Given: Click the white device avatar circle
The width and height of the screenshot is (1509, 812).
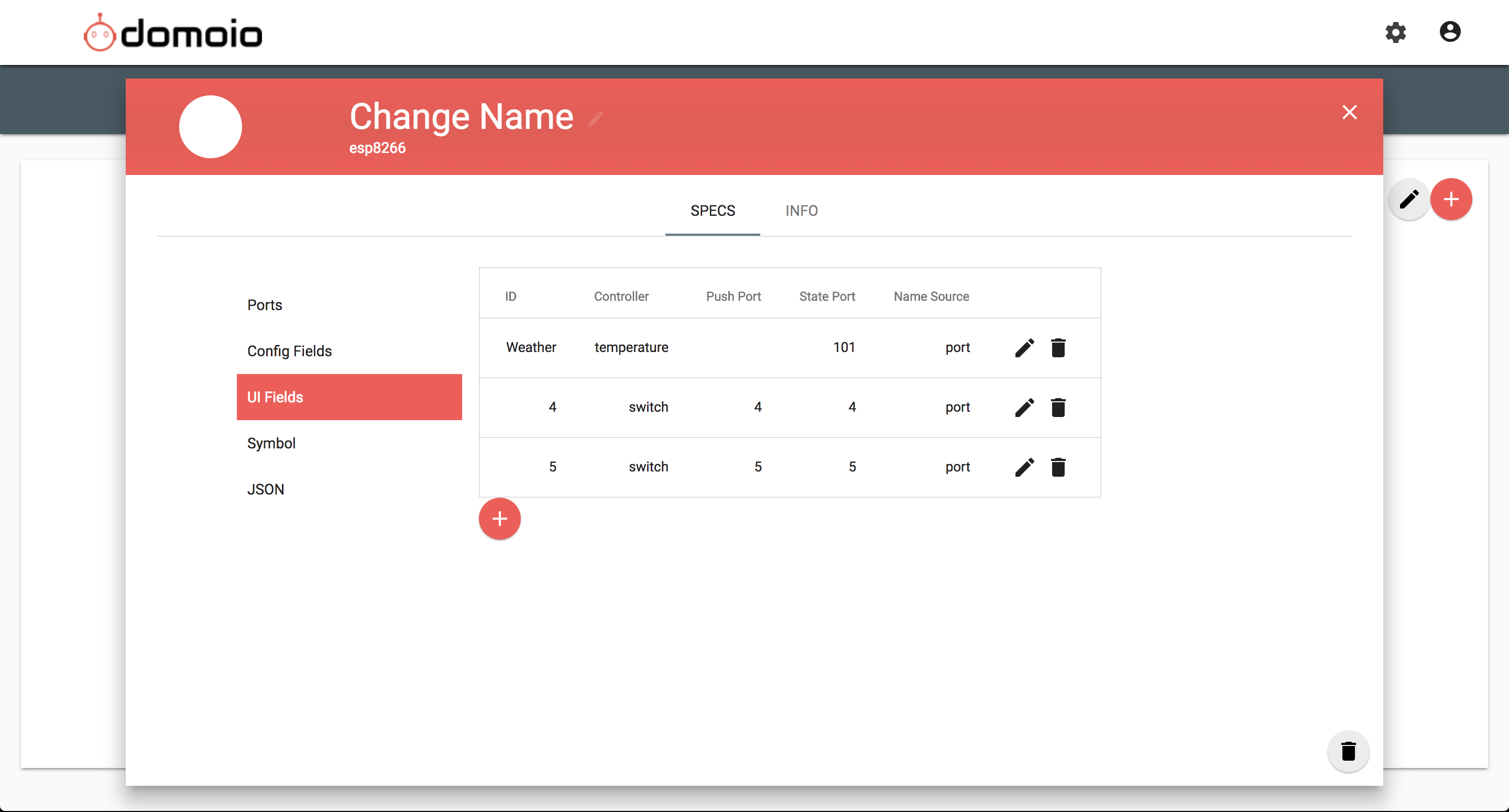Looking at the screenshot, I should [210, 127].
